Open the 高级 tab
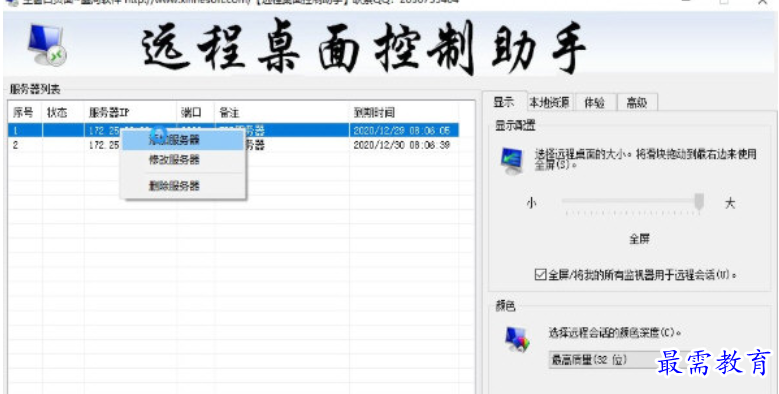The height and width of the screenshot is (394, 779). 637,103
